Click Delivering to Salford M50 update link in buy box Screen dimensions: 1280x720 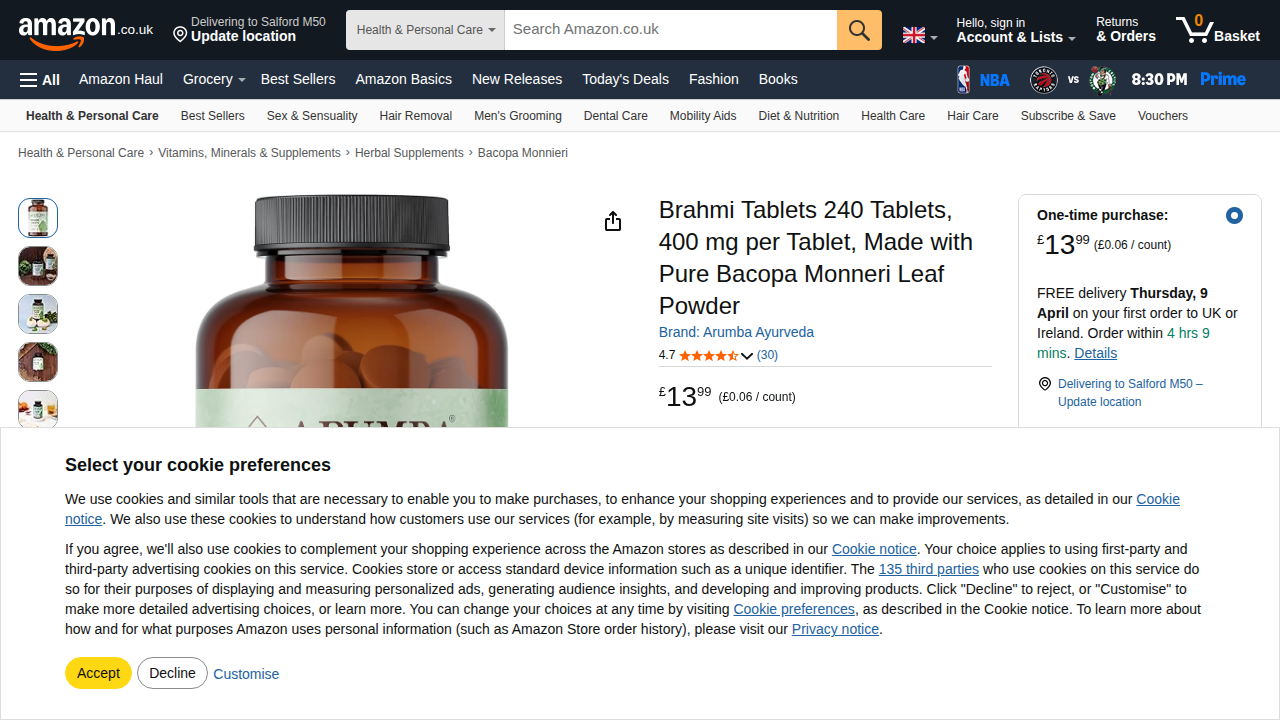1130,393
